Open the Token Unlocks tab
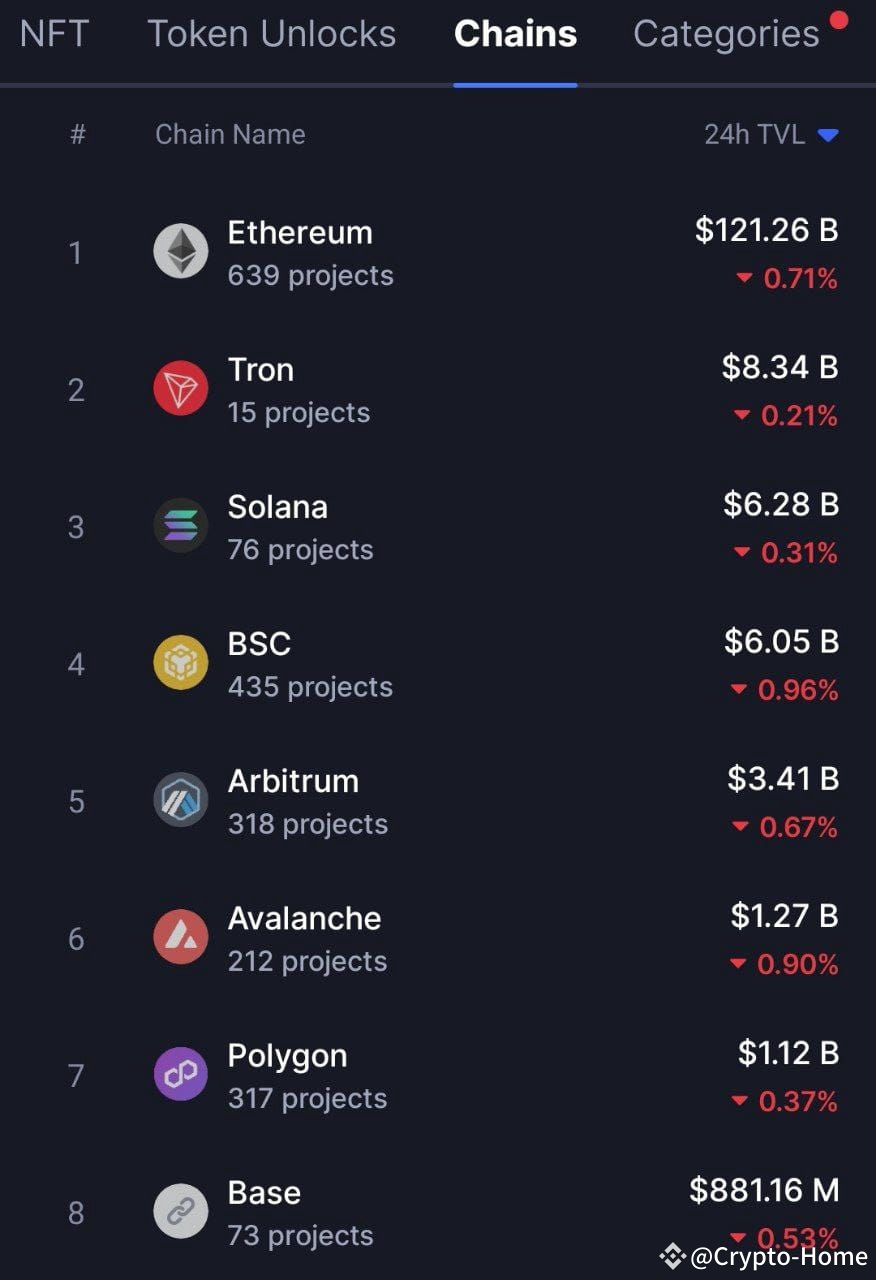876x1280 pixels. 272,34
